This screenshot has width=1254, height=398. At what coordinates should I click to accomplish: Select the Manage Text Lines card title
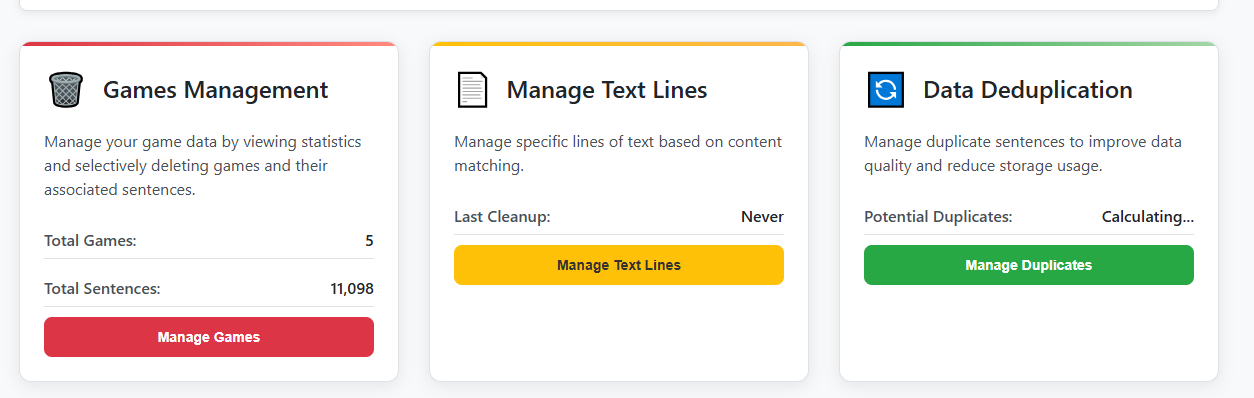pyautogui.click(x=607, y=90)
